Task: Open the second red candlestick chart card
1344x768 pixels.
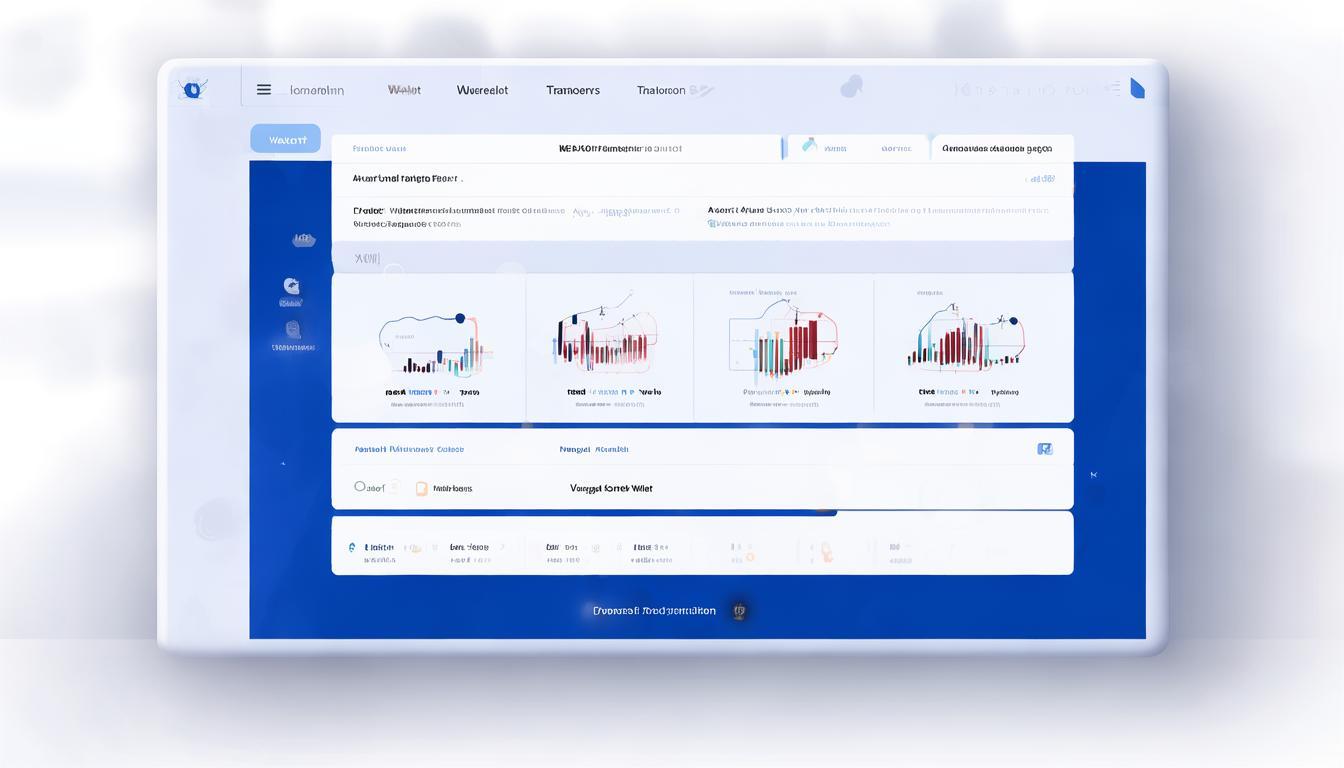Action: point(609,346)
